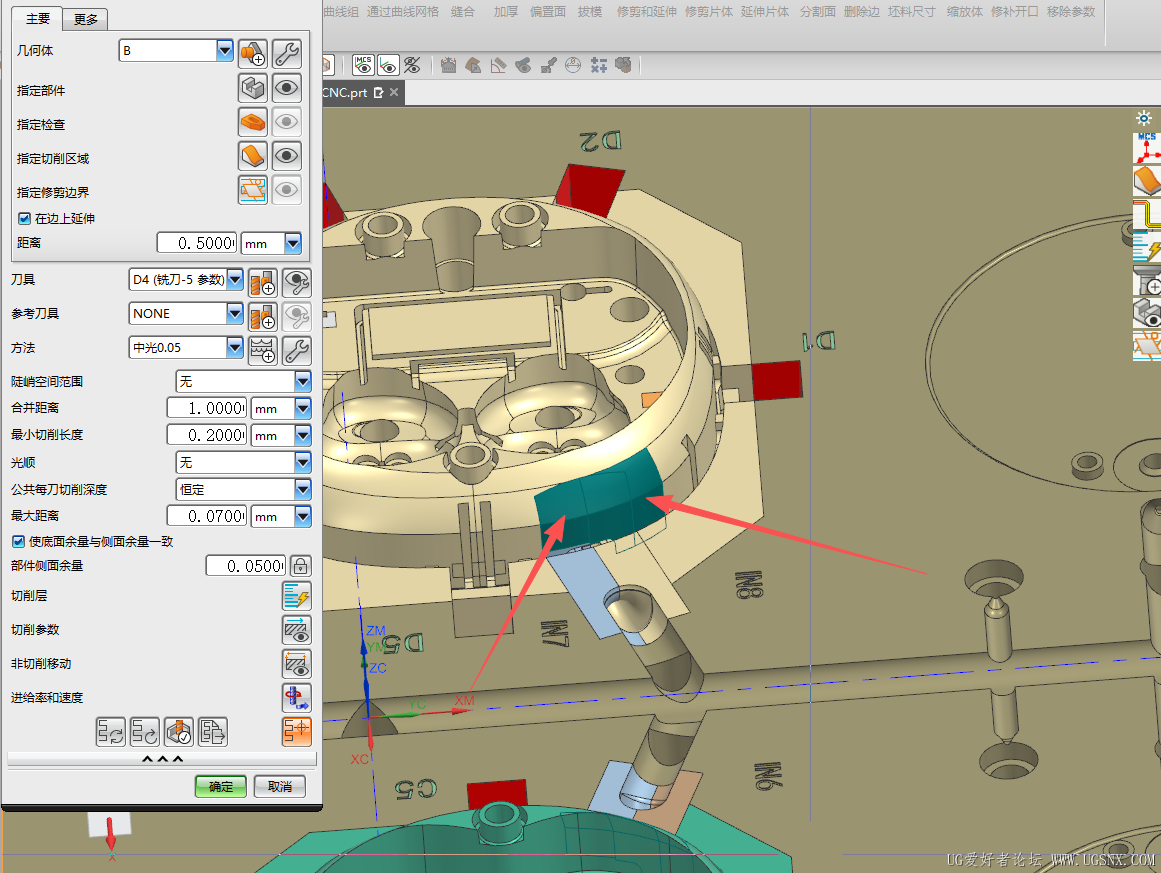Switch to the 更多 tab
1161x873 pixels.
click(x=85, y=19)
